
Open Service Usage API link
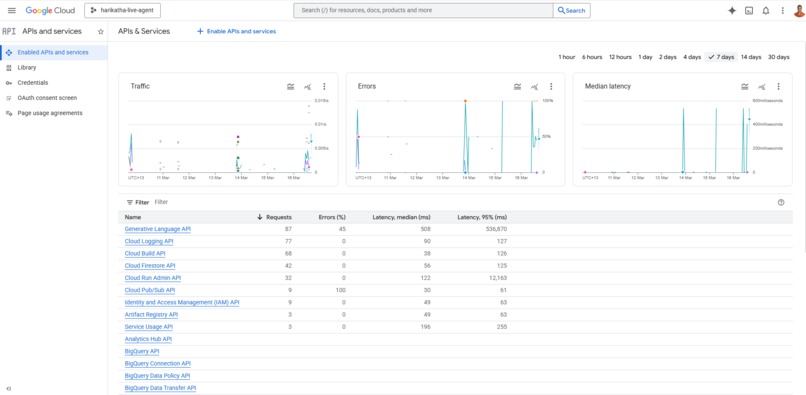tap(149, 327)
